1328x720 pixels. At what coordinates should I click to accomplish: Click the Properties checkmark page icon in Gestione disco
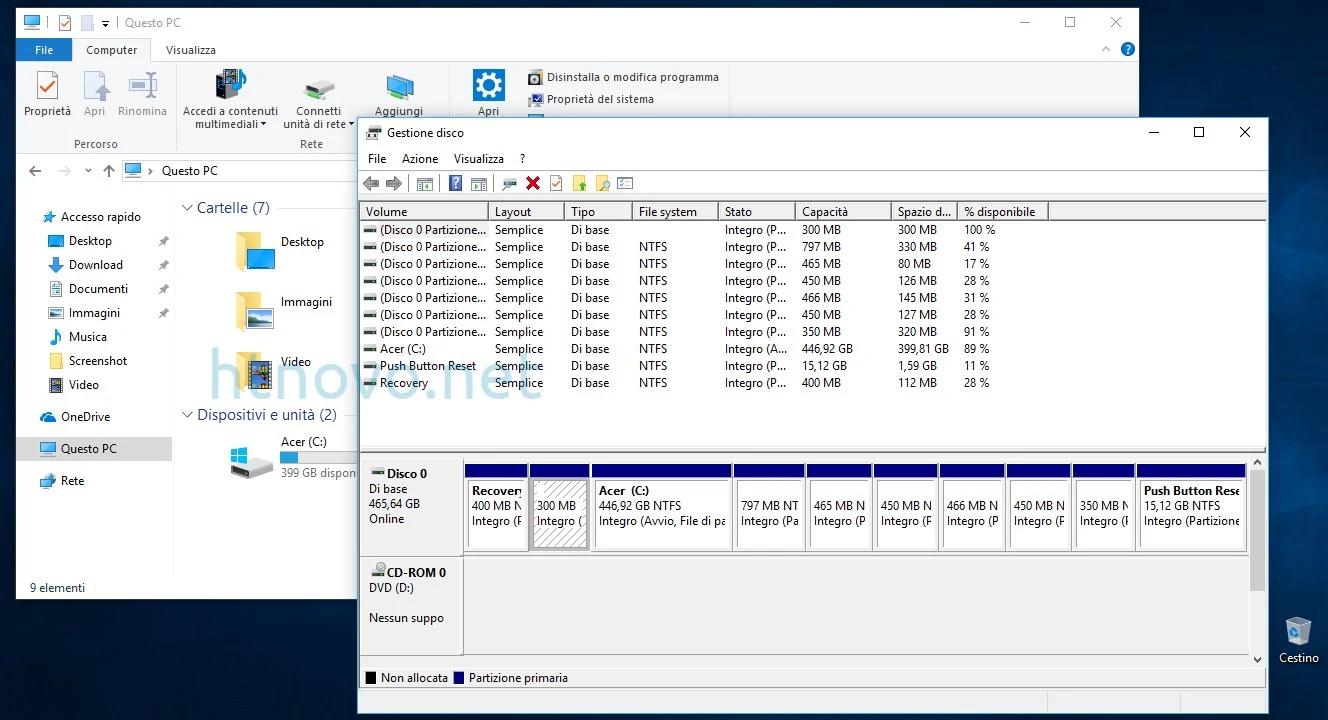point(556,183)
